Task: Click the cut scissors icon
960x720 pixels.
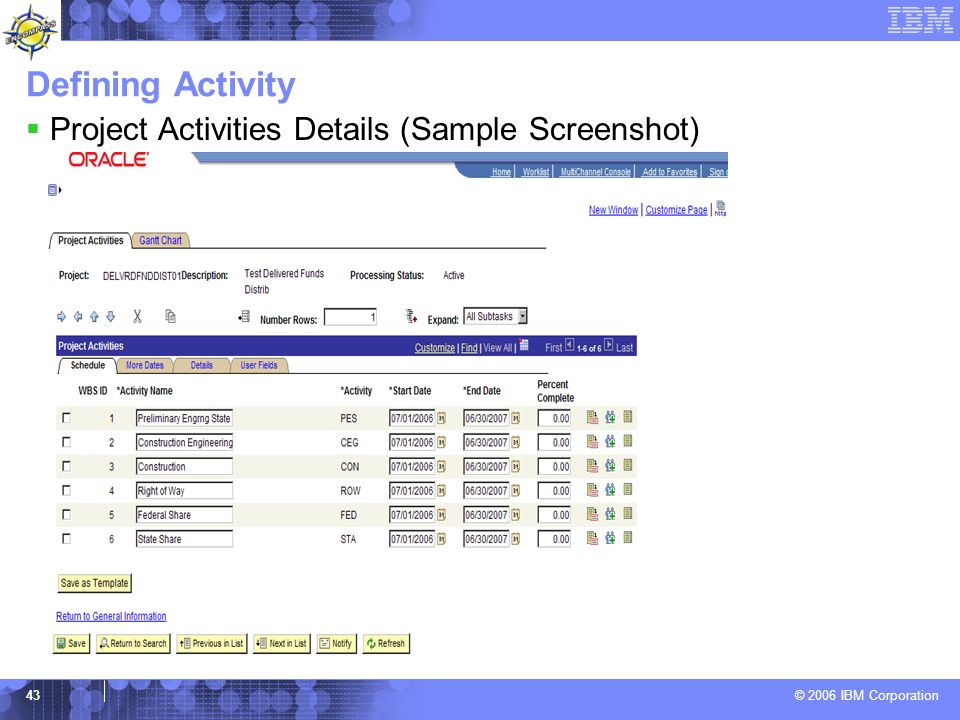Action: point(137,316)
